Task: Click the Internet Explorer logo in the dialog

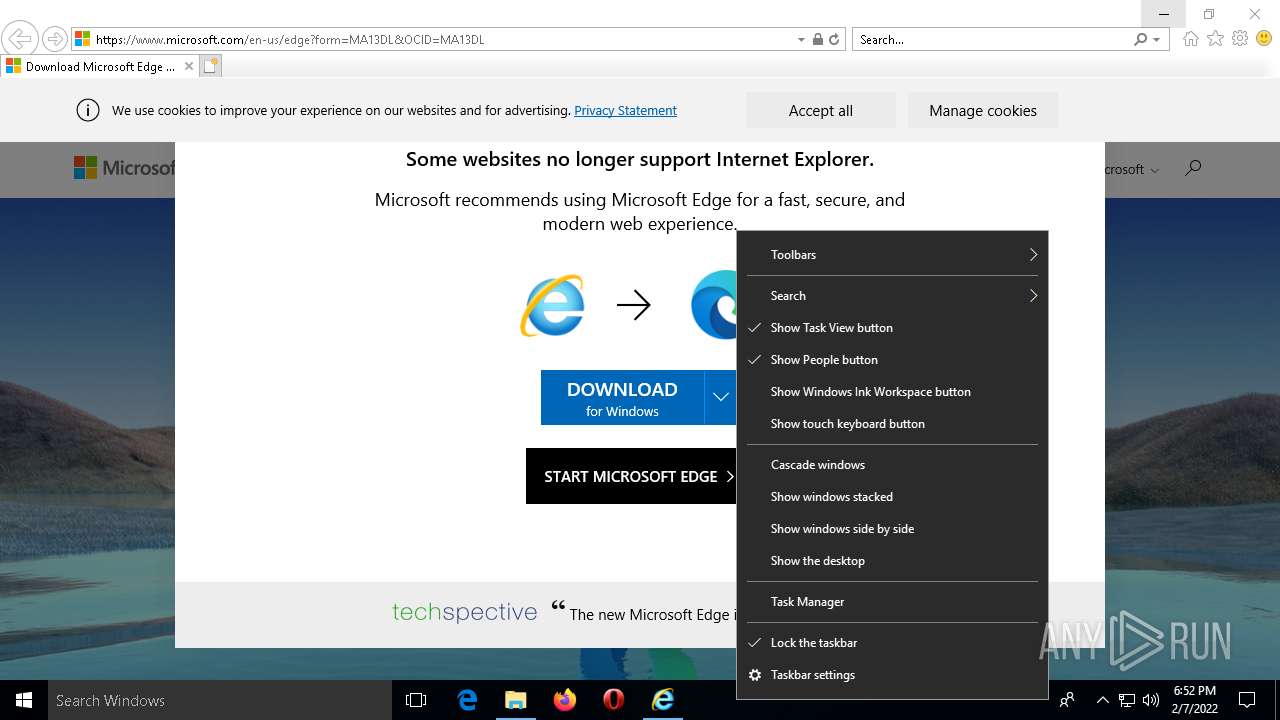Action: [552, 305]
